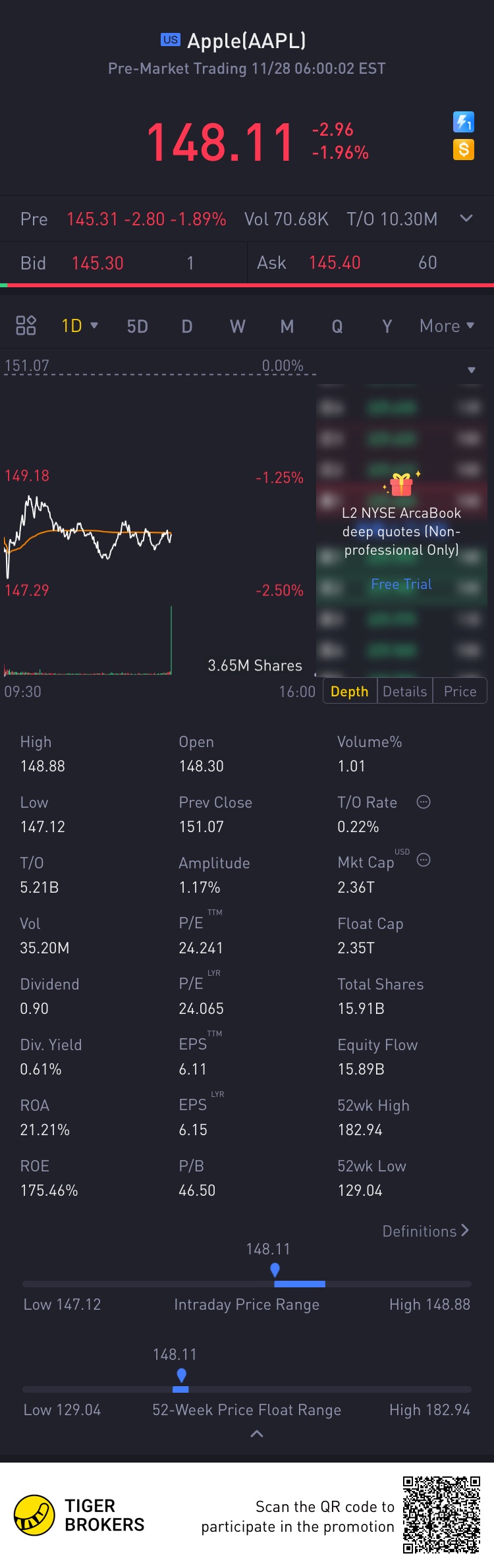Open the Definitions link
Screen dimensions: 494x1568
(425, 1231)
